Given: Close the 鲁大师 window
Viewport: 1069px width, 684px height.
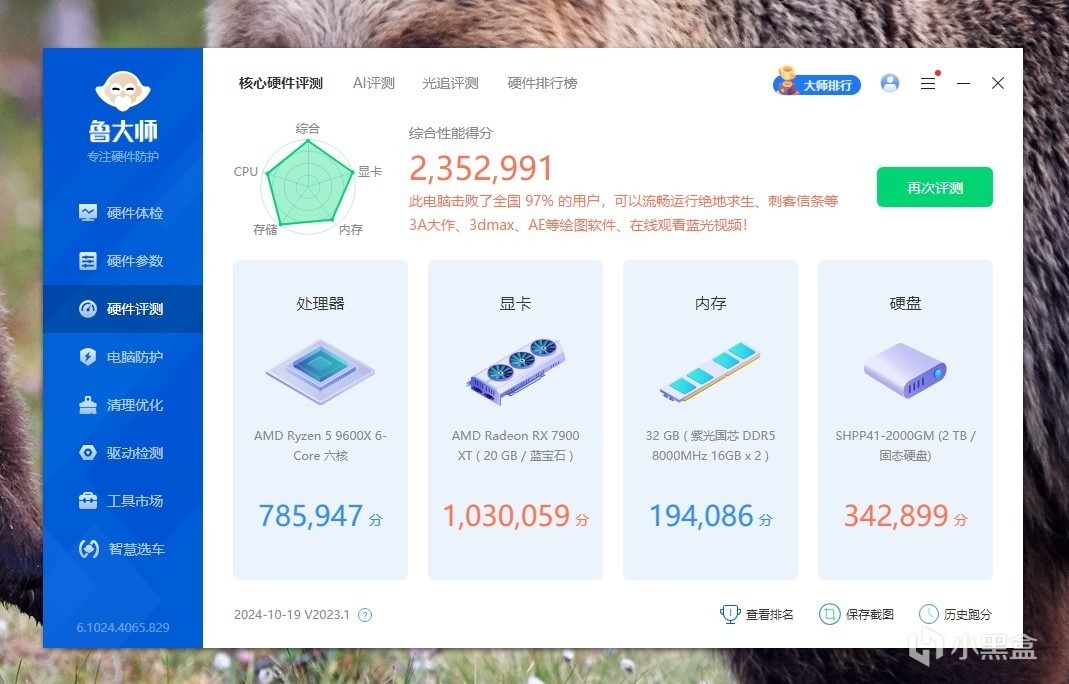Looking at the screenshot, I should (998, 83).
